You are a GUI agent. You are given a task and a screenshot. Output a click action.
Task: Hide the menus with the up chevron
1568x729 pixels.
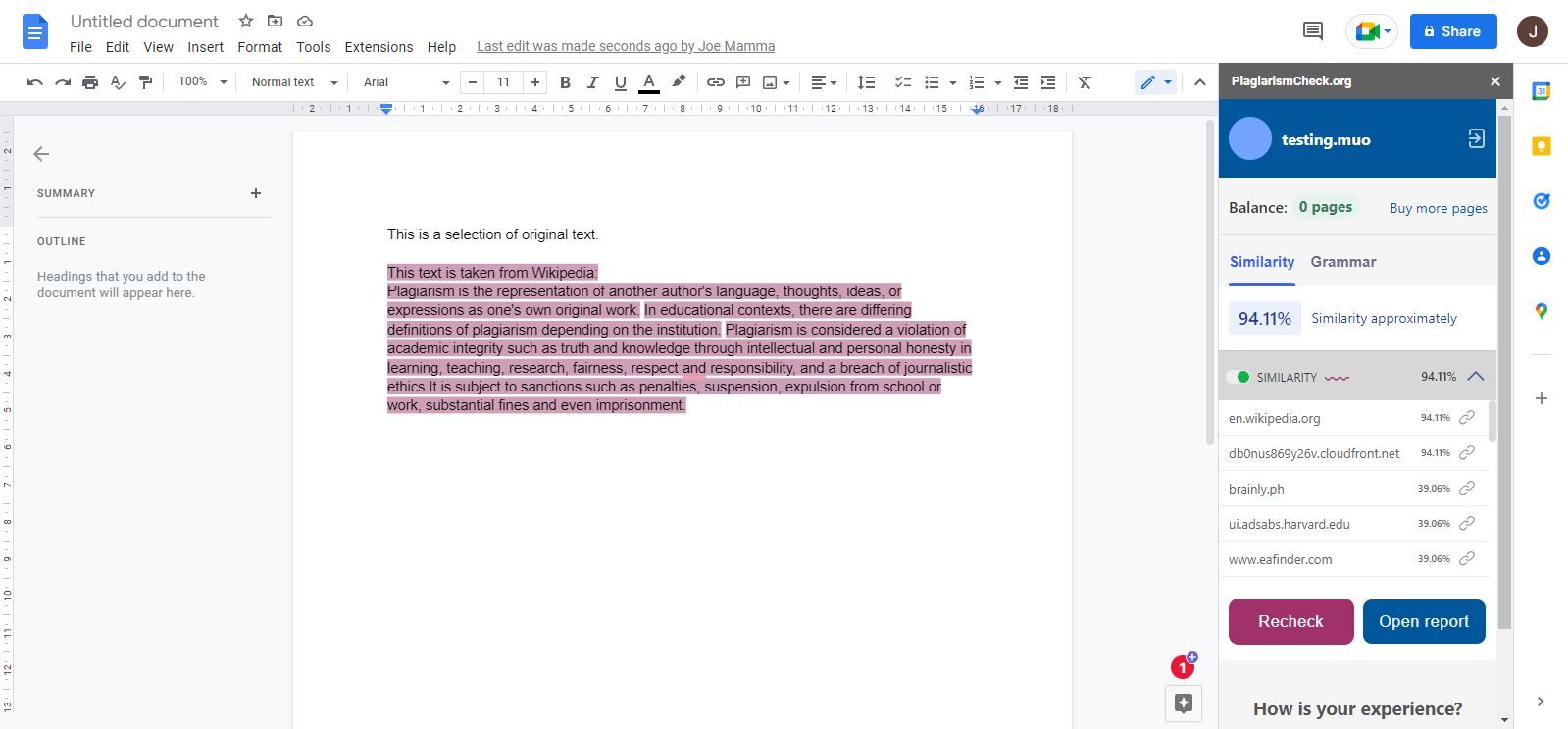coord(1199,82)
